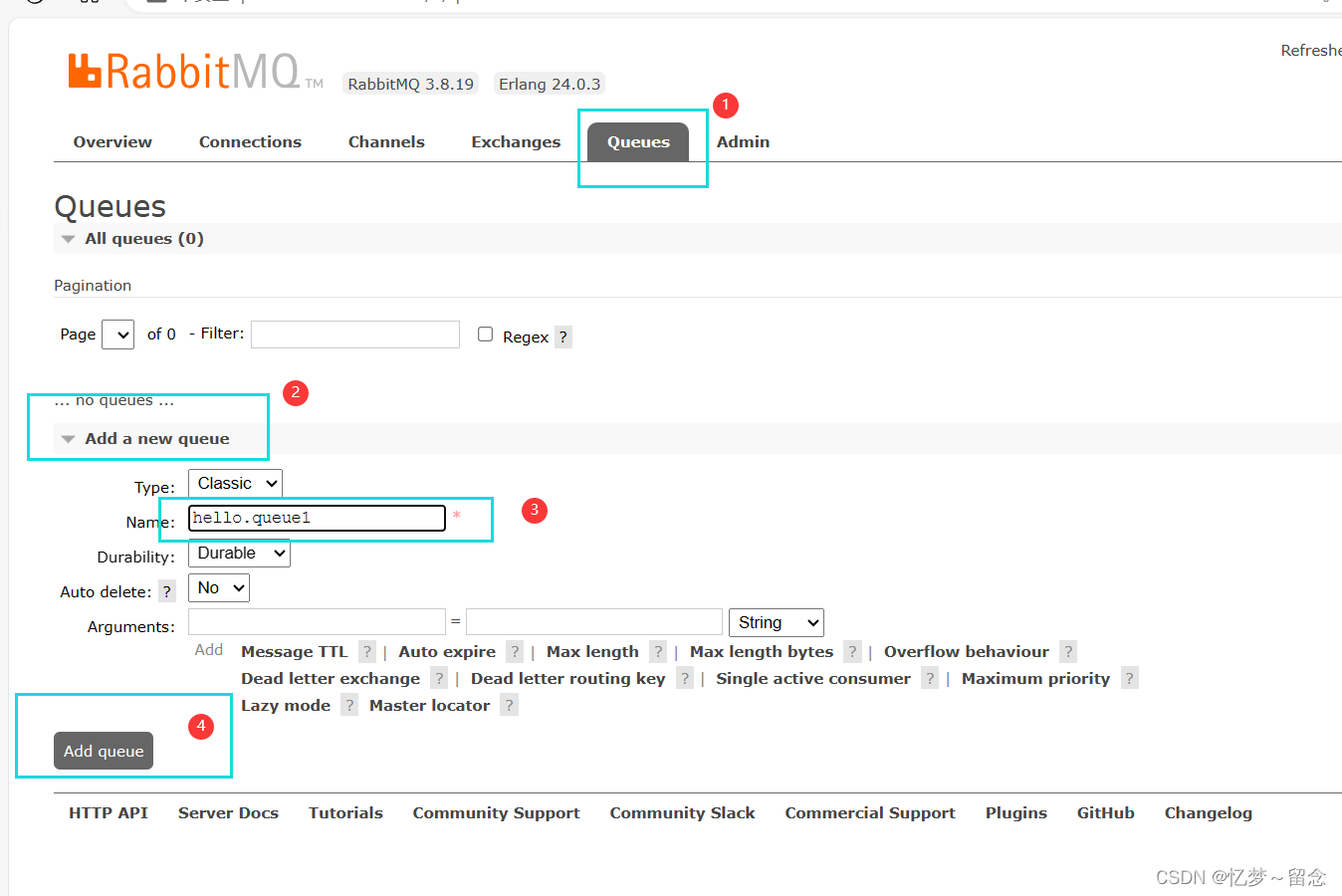
Task: Collapse the Add a new queue section
Action: click(67, 438)
